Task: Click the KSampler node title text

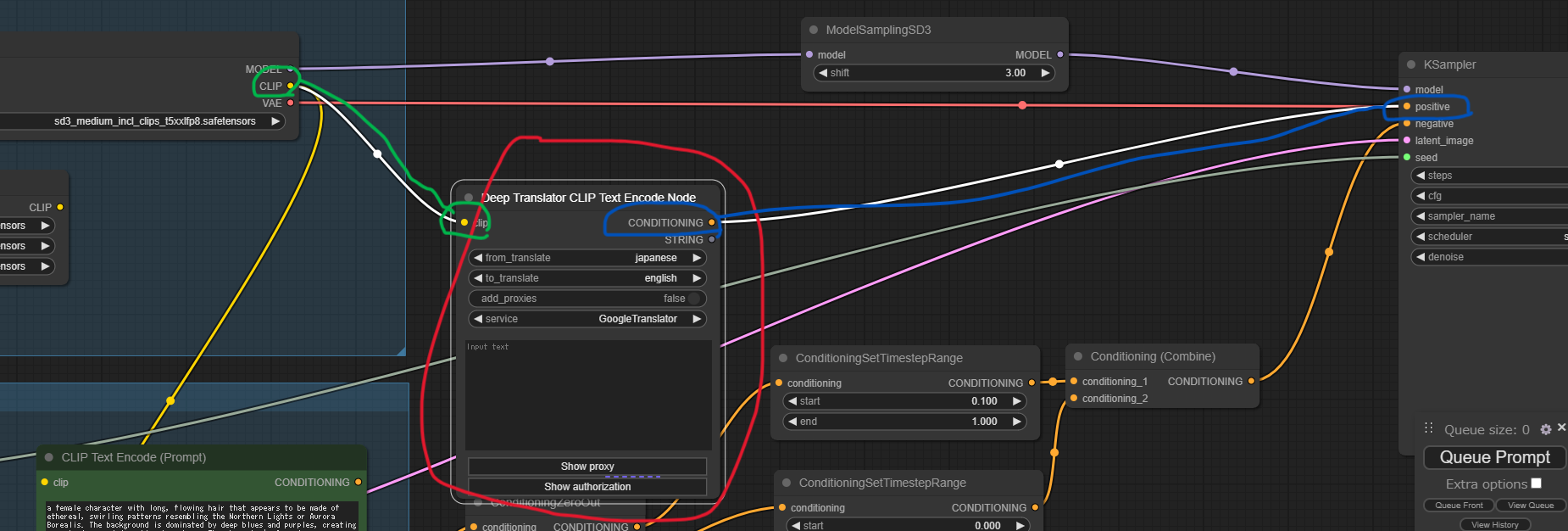Action: tap(1449, 64)
